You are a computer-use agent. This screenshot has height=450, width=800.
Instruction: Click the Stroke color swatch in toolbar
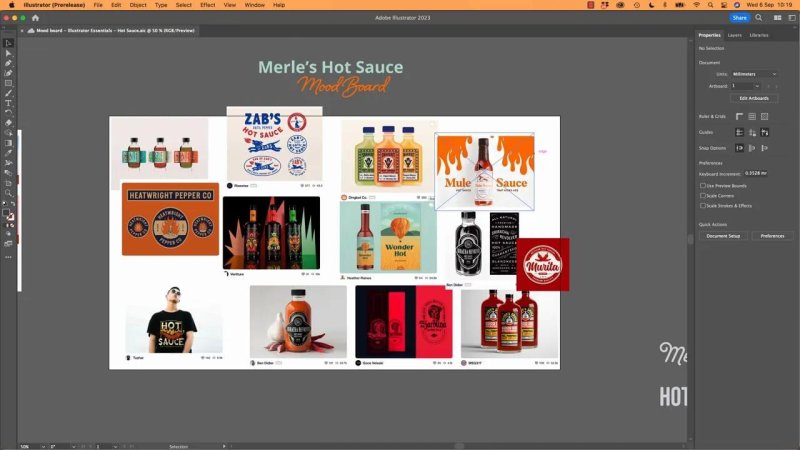pos(10,217)
